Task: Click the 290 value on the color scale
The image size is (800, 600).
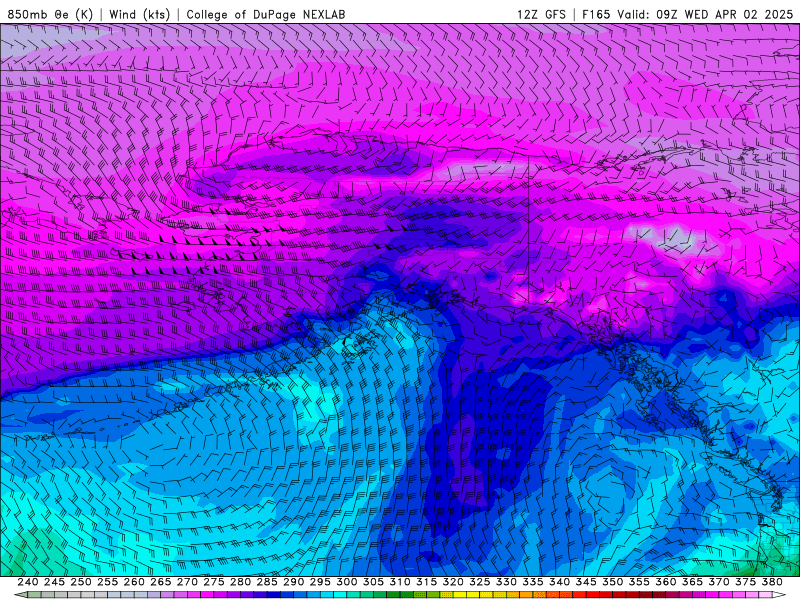Action: 293,582
